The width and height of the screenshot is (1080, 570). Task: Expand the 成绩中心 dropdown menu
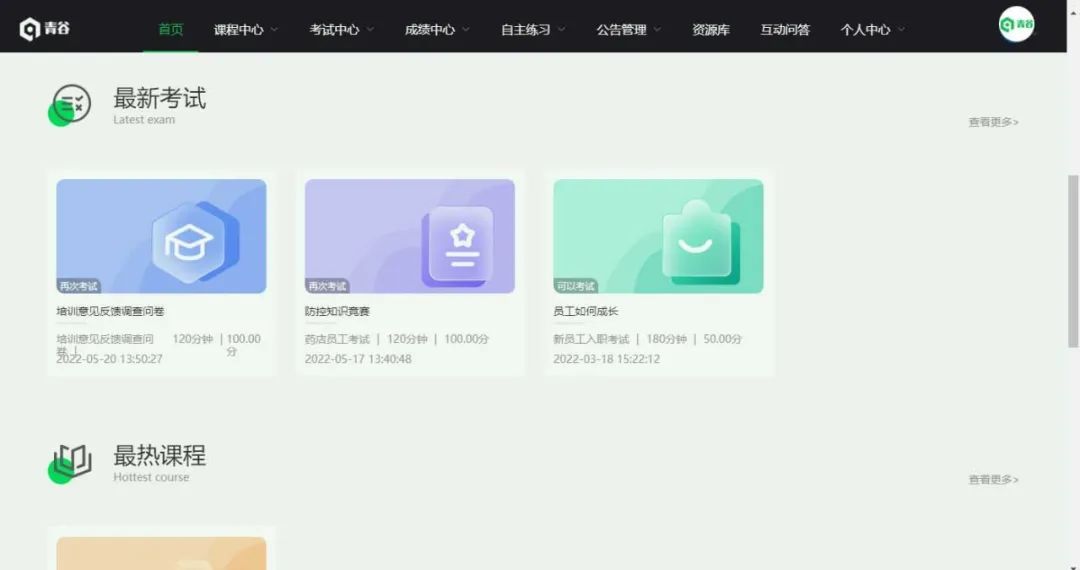coord(437,30)
